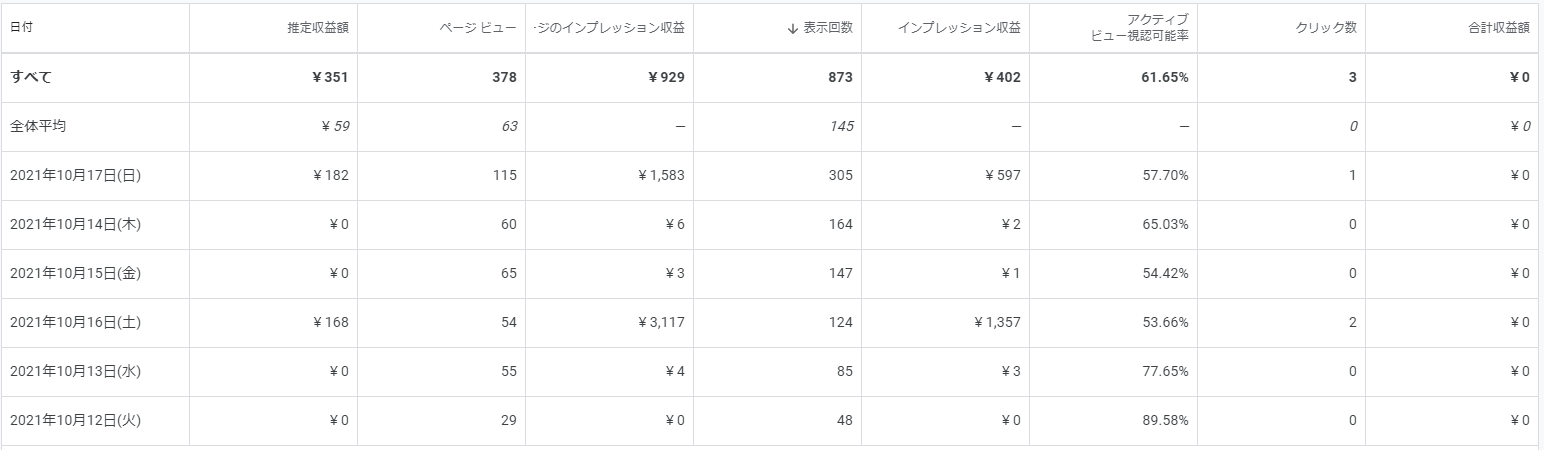Click the ¥1,357 impression revenue cell
The image size is (1544, 450).
[x=997, y=322]
